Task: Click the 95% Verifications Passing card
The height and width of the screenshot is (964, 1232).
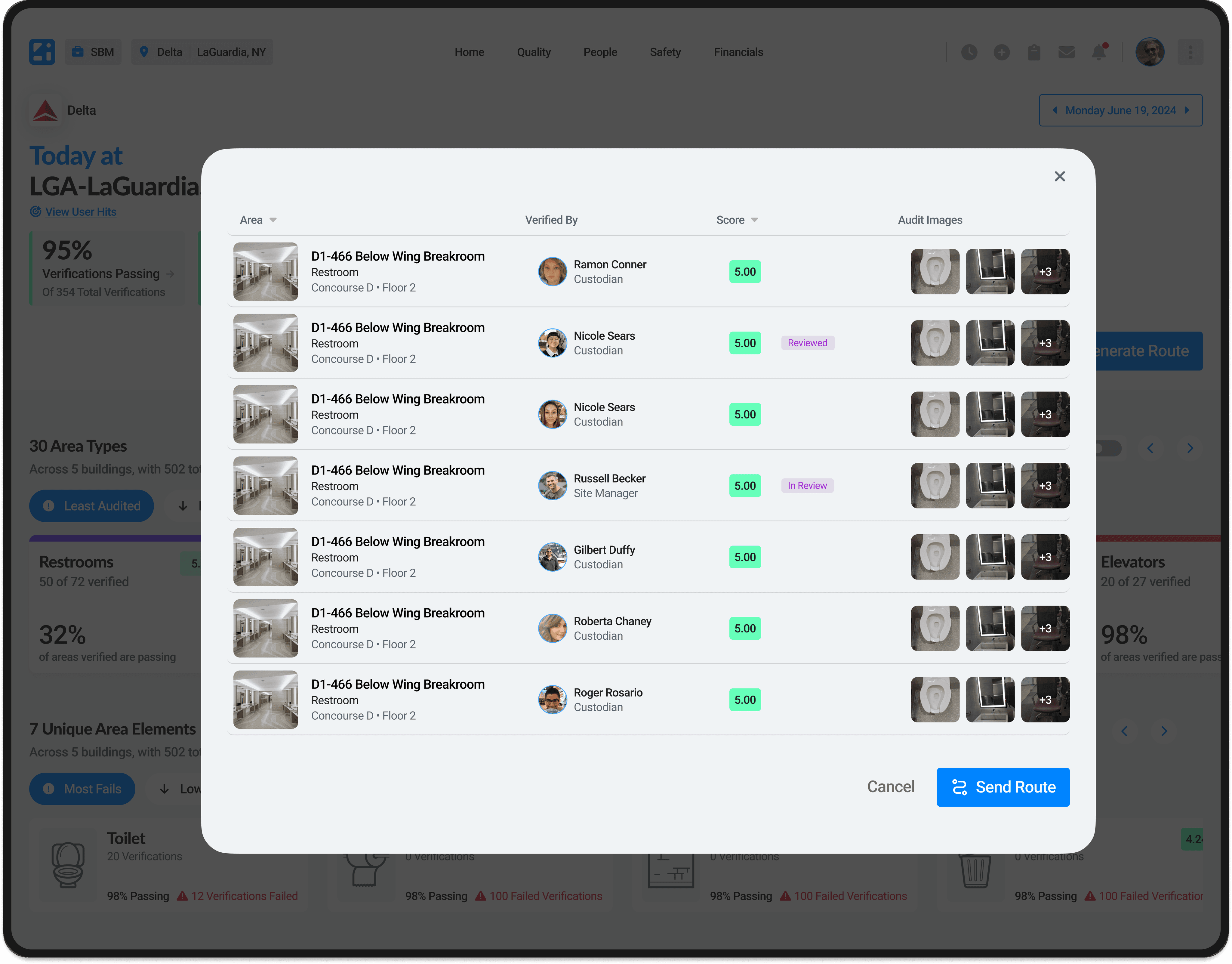Action: point(107,268)
